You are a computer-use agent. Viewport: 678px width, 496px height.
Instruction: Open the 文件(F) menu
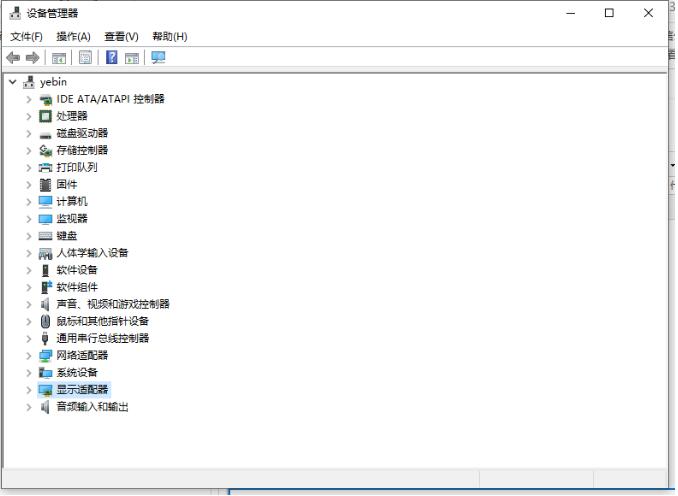(x=26, y=37)
